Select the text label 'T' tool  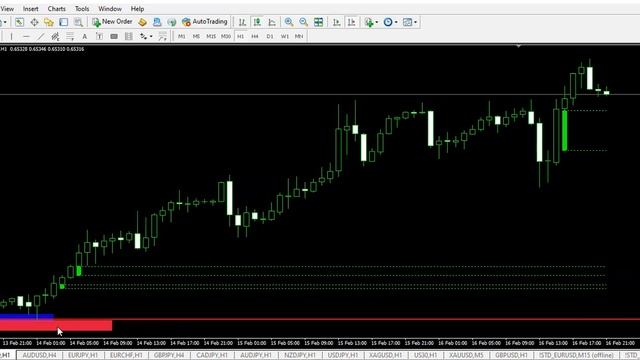point(99,36)
